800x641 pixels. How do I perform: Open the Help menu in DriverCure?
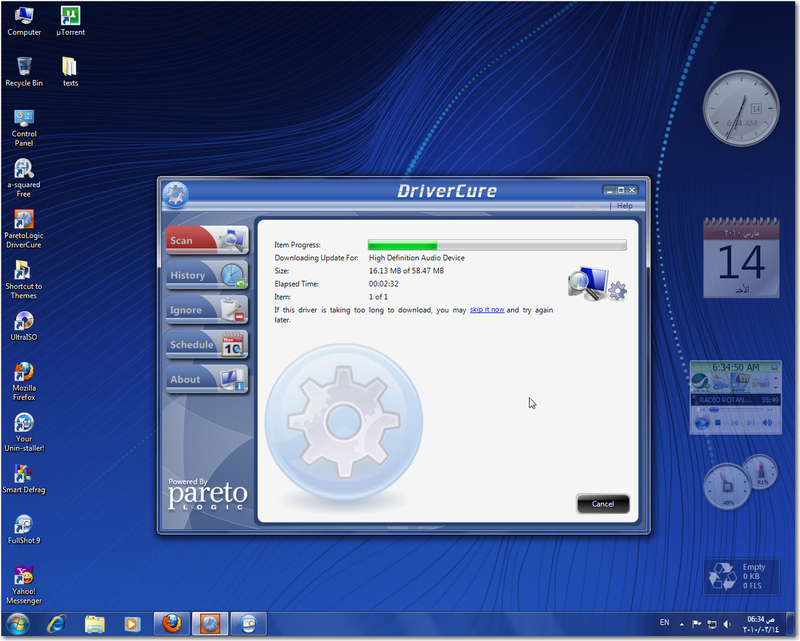click(624, 206)
